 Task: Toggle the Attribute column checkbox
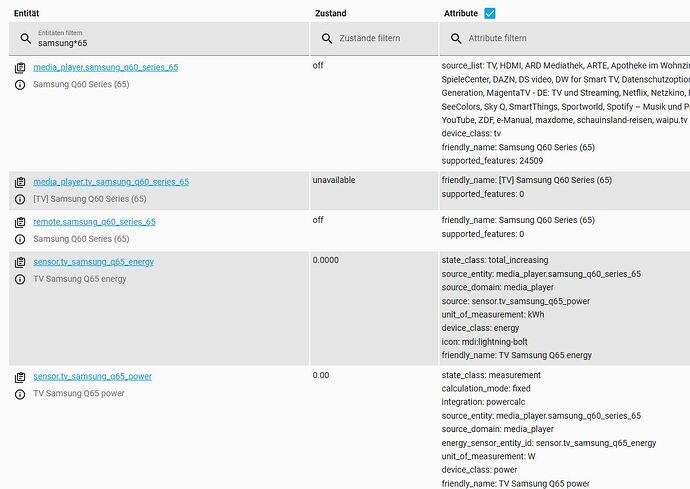490,13
